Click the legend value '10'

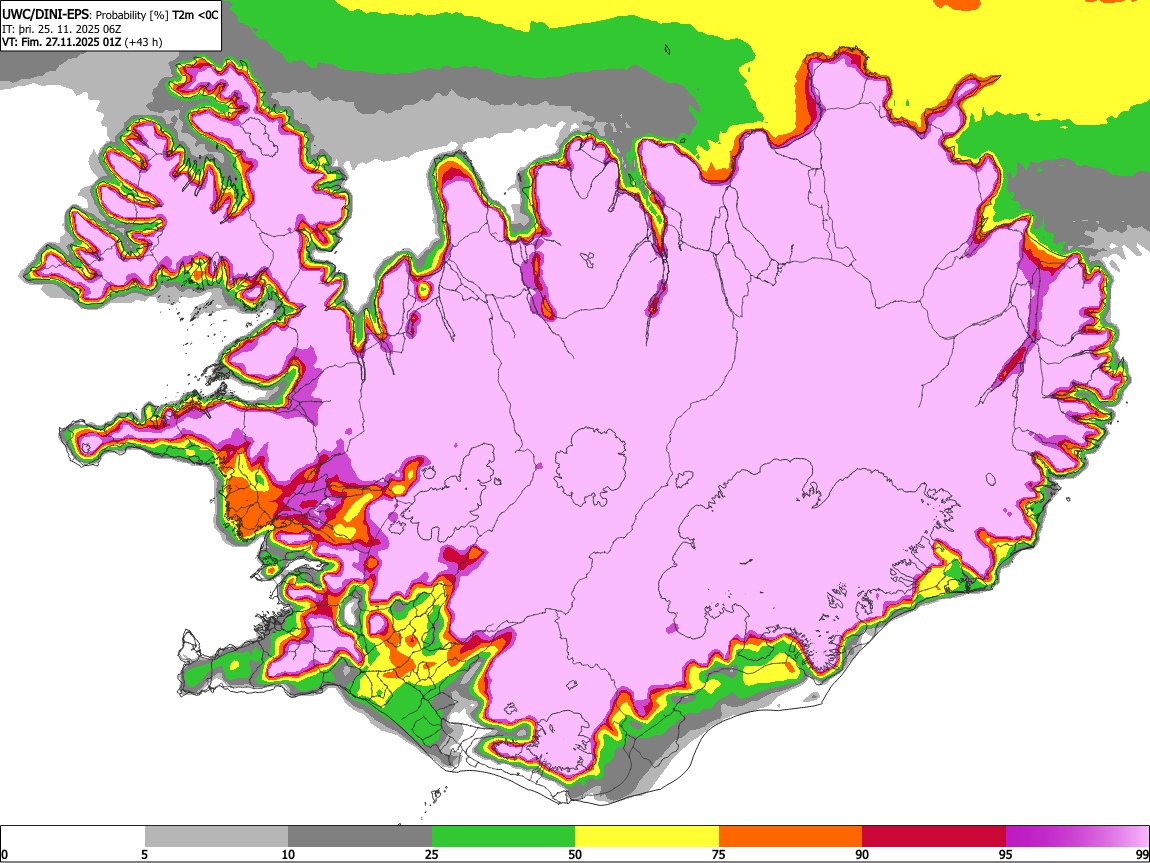[x=288, y=855]
